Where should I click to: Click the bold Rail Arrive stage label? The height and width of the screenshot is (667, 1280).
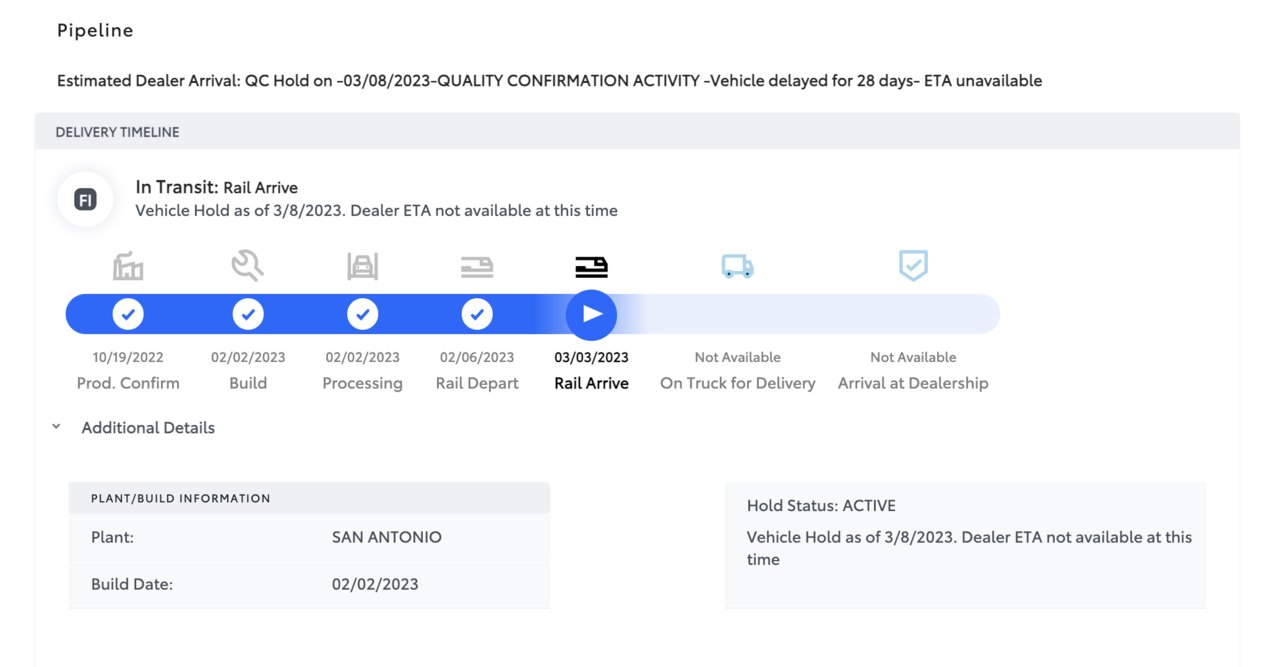point(592,383)
